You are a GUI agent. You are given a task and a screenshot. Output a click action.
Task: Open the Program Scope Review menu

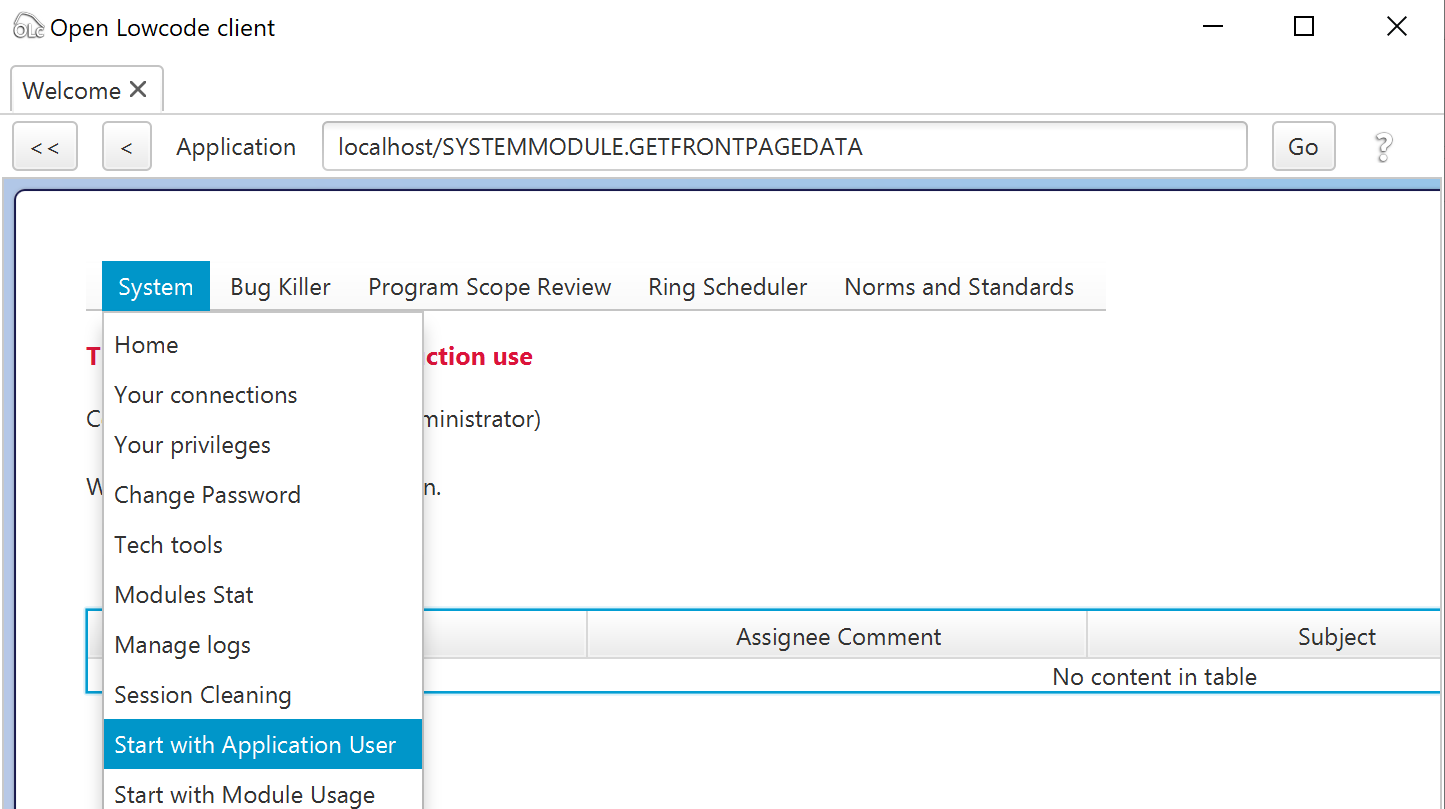click(489, 287)
